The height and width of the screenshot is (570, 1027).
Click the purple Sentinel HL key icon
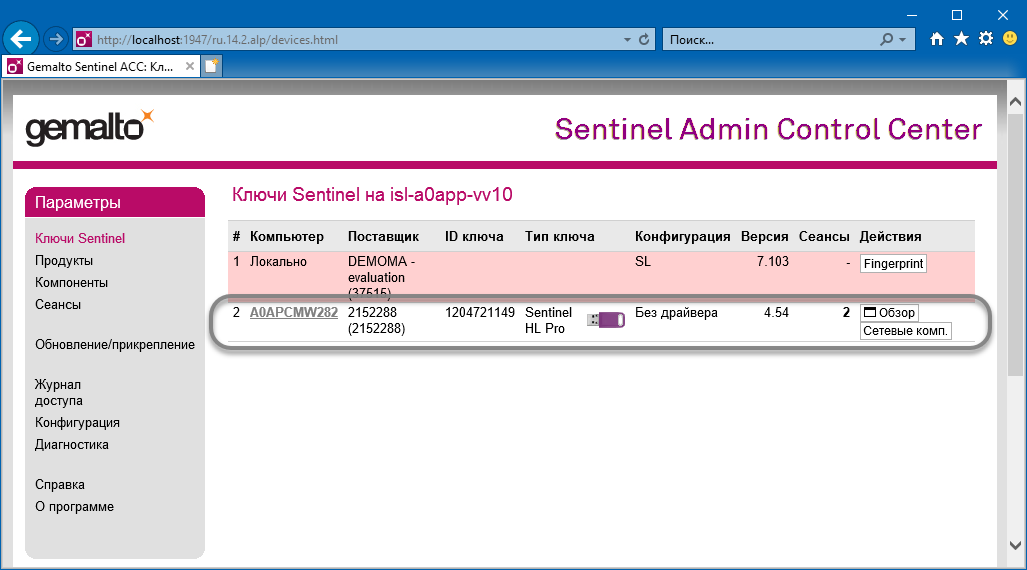[x=606, y=320]
